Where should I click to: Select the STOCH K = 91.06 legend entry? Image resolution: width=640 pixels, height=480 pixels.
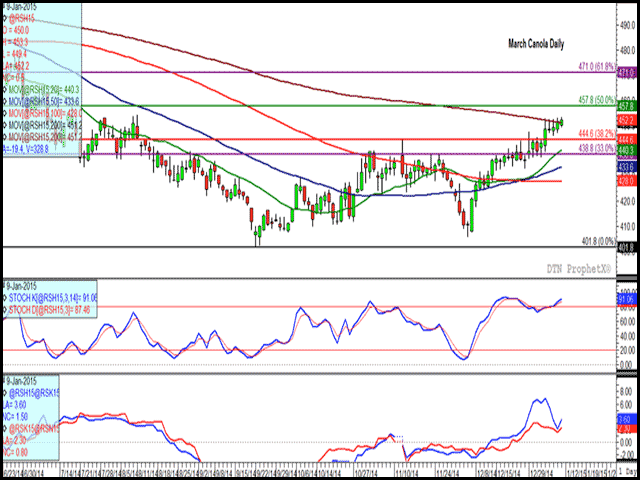(52, 296)
